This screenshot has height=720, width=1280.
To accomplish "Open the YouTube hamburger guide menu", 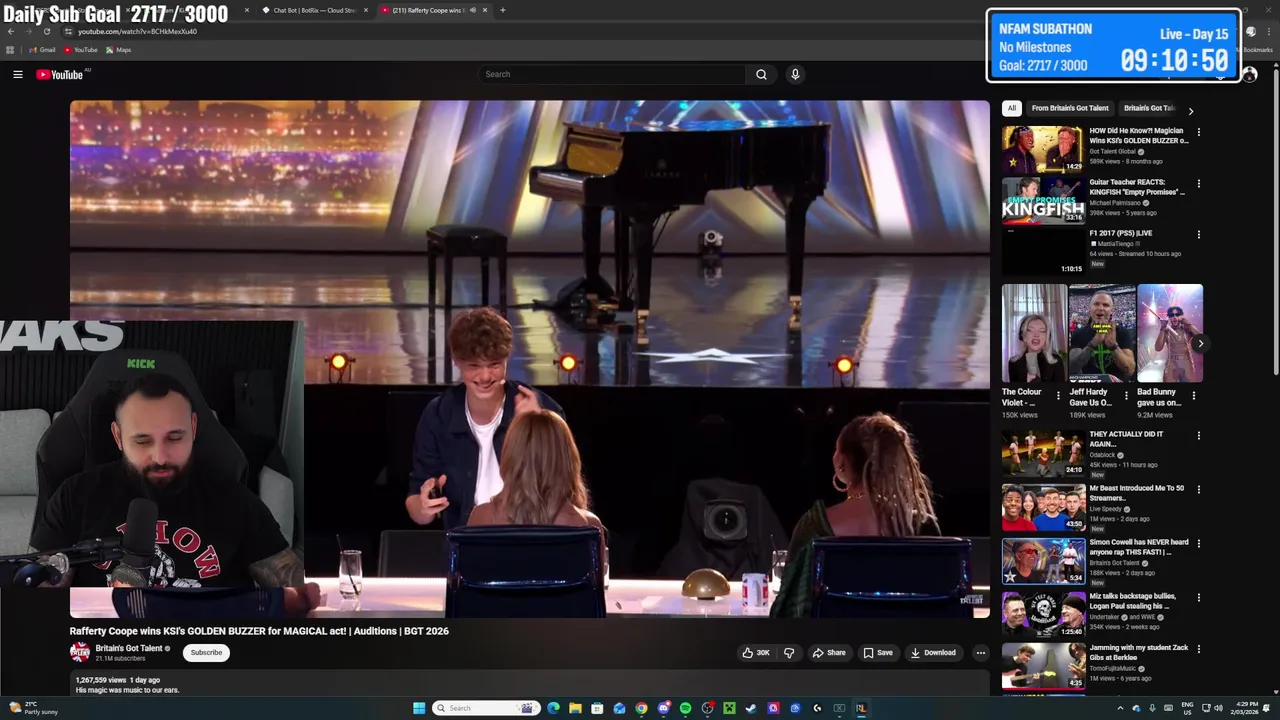I will click(18, 74).
